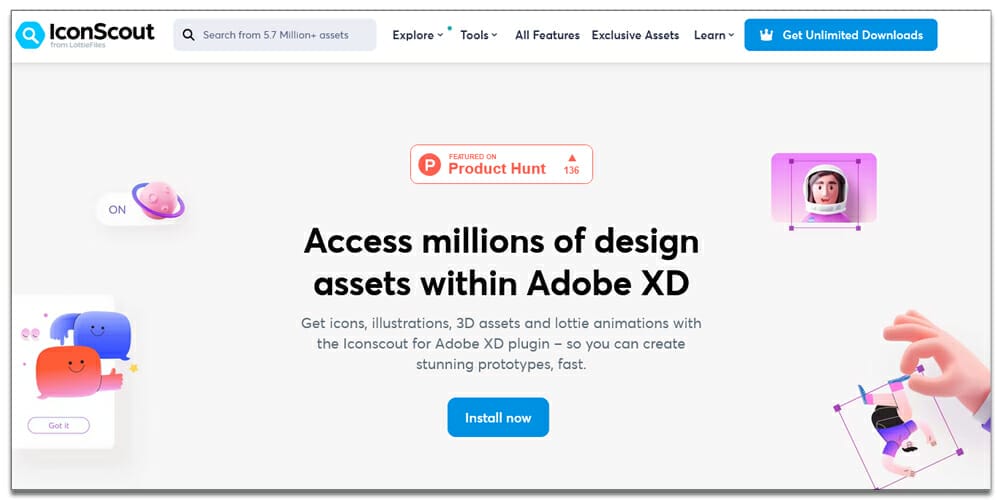Open the Explore menu

418,35
